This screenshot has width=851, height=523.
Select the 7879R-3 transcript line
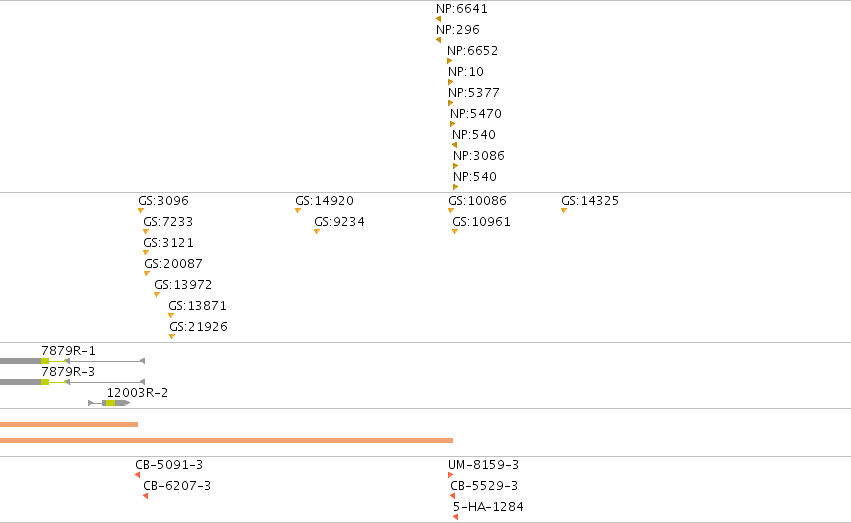coord(73,382)
